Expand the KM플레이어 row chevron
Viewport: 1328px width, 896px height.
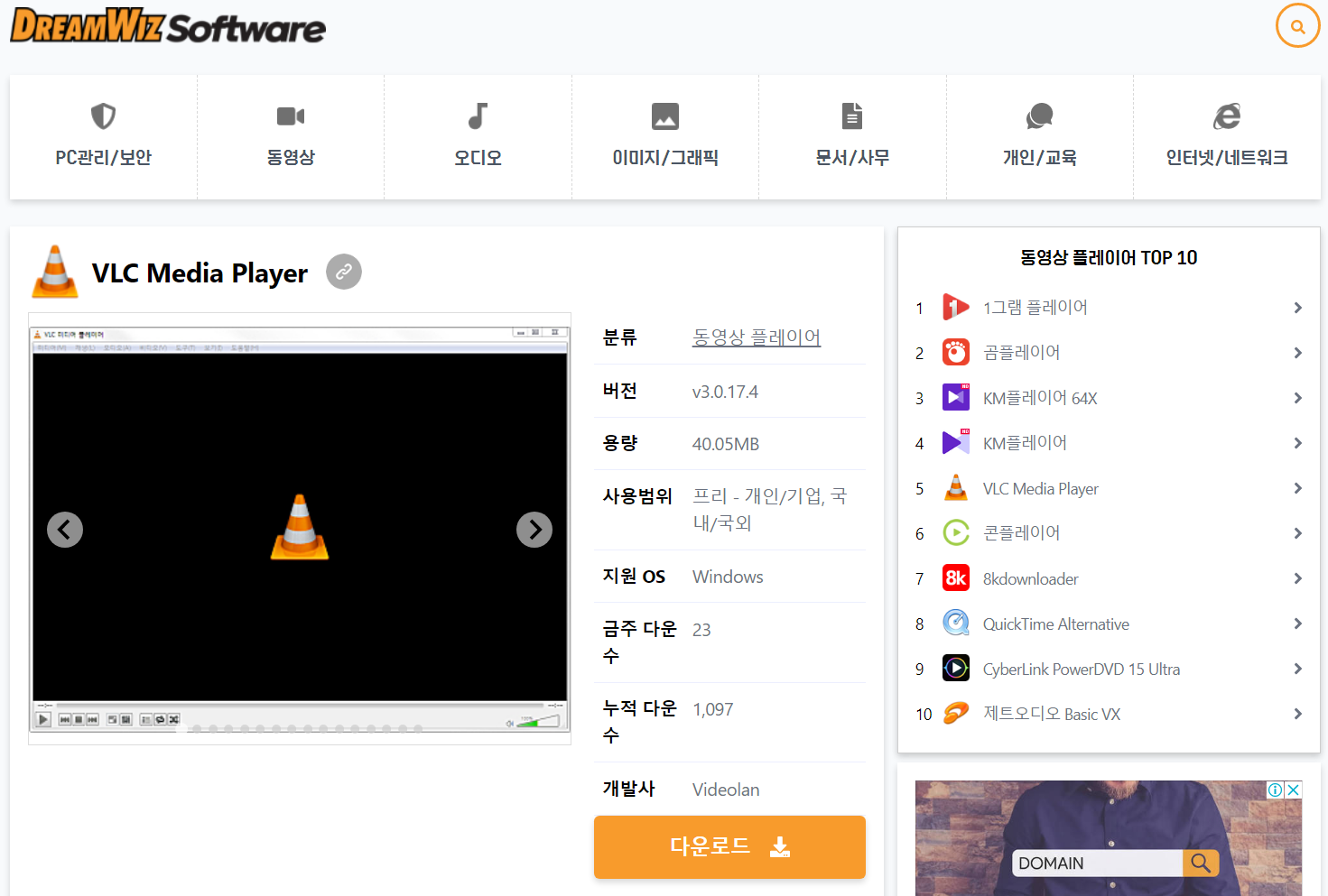1297,443
